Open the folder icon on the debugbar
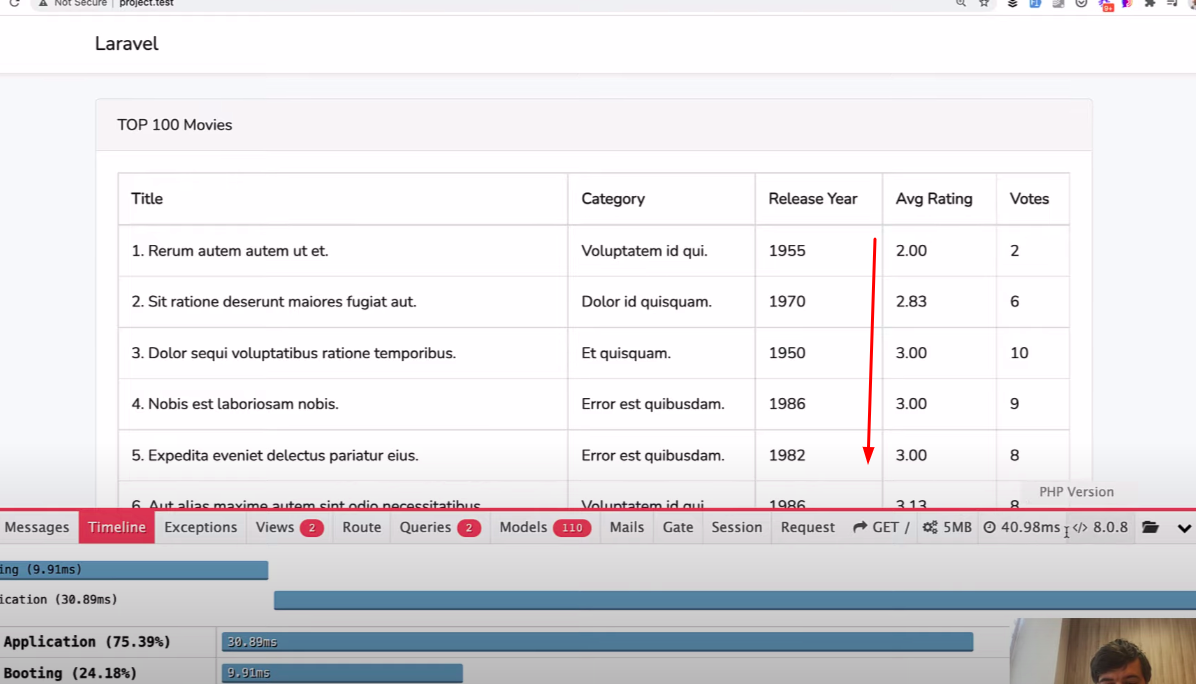 [x=1150, y=527]
